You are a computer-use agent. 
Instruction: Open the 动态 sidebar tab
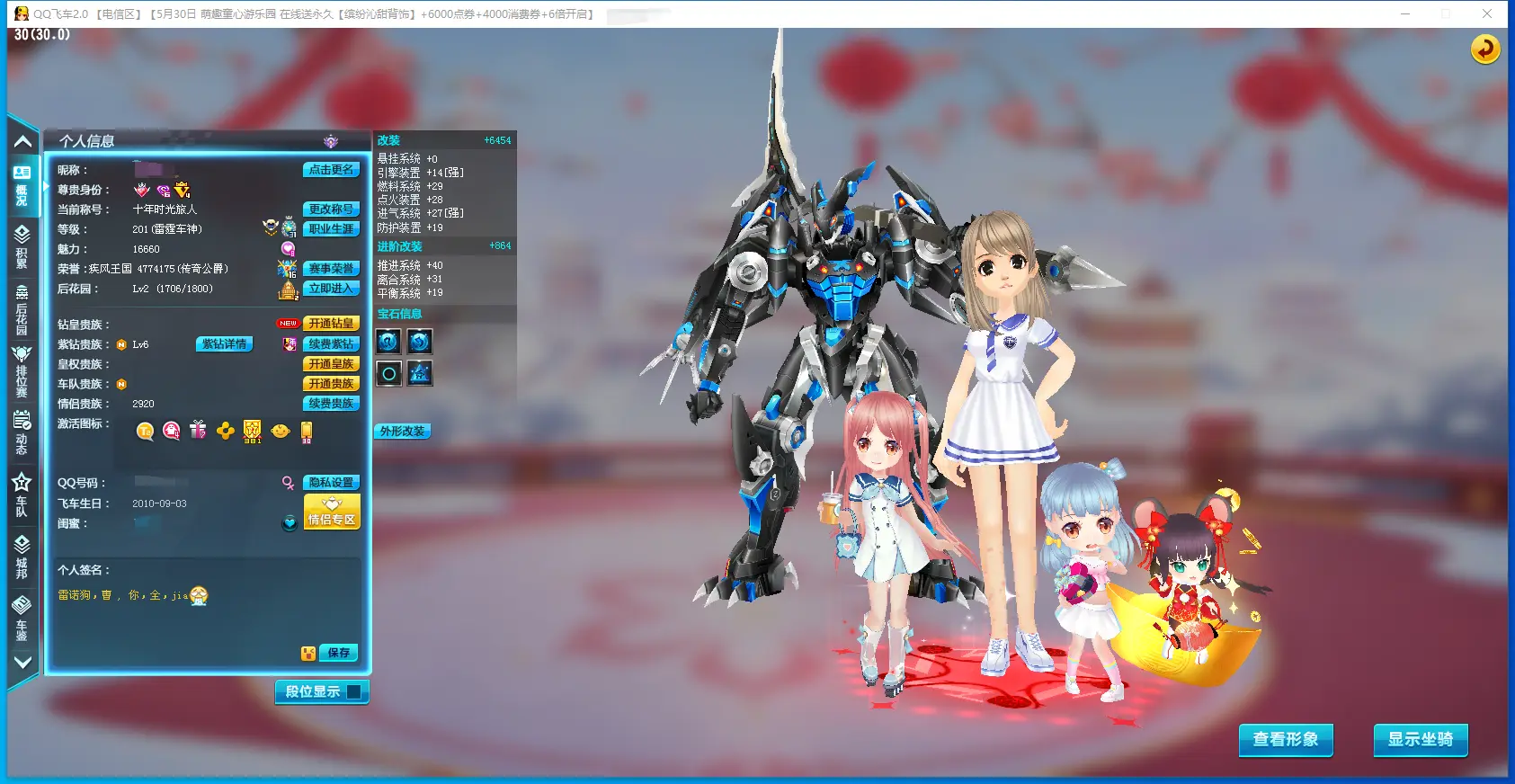pos(22,432)
